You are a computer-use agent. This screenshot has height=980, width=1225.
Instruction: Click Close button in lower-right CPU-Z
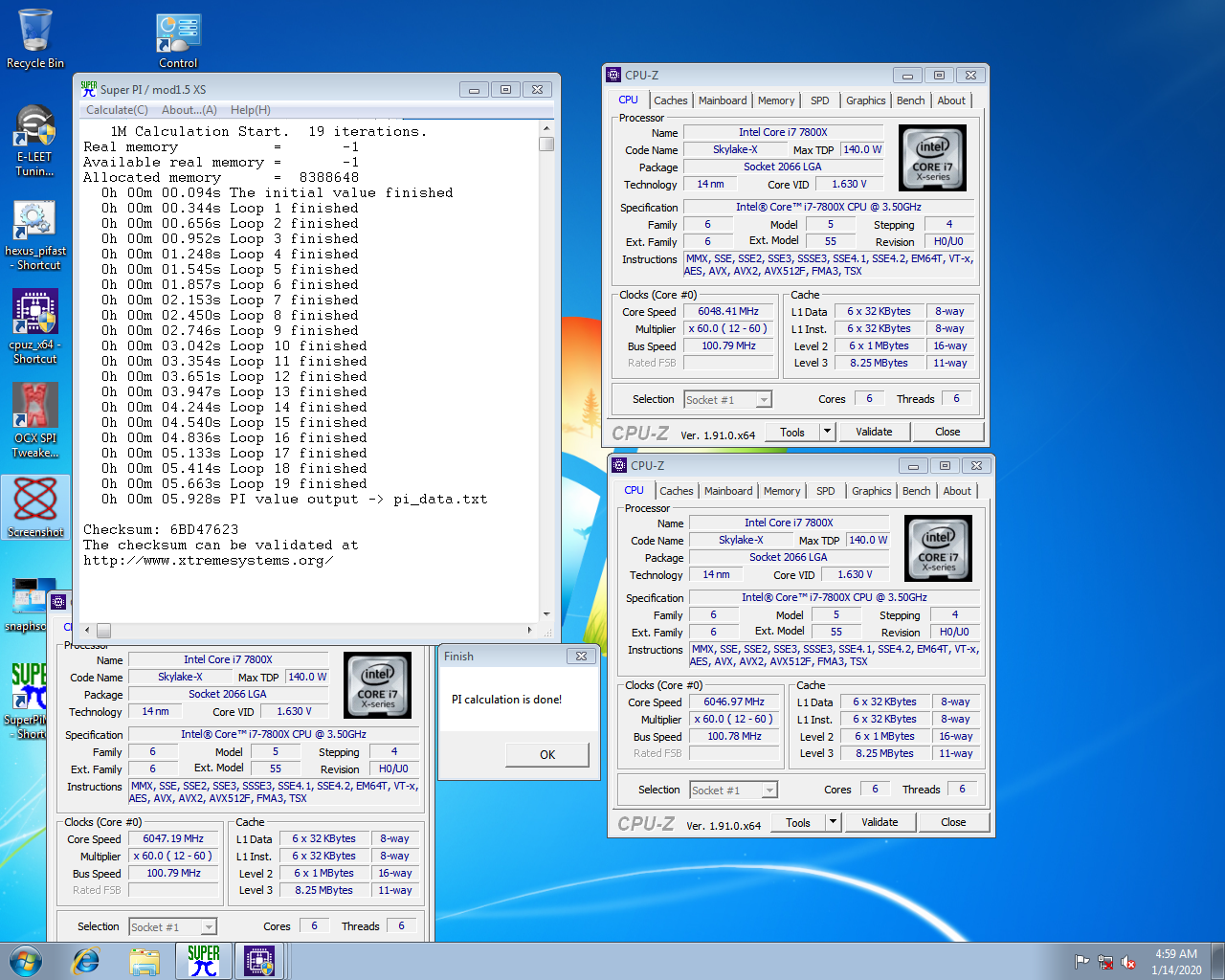coord(953,822)
